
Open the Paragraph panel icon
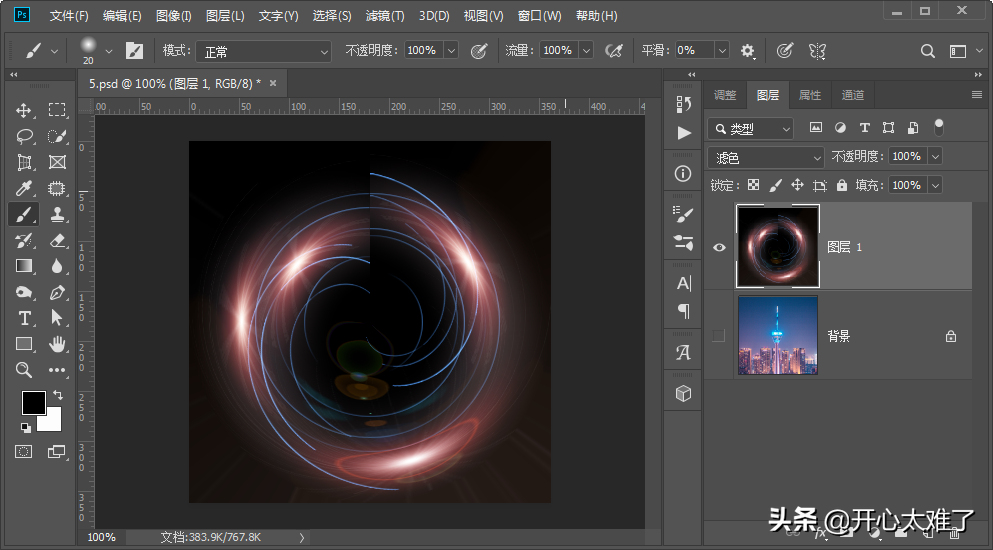(x=683, y=311)
